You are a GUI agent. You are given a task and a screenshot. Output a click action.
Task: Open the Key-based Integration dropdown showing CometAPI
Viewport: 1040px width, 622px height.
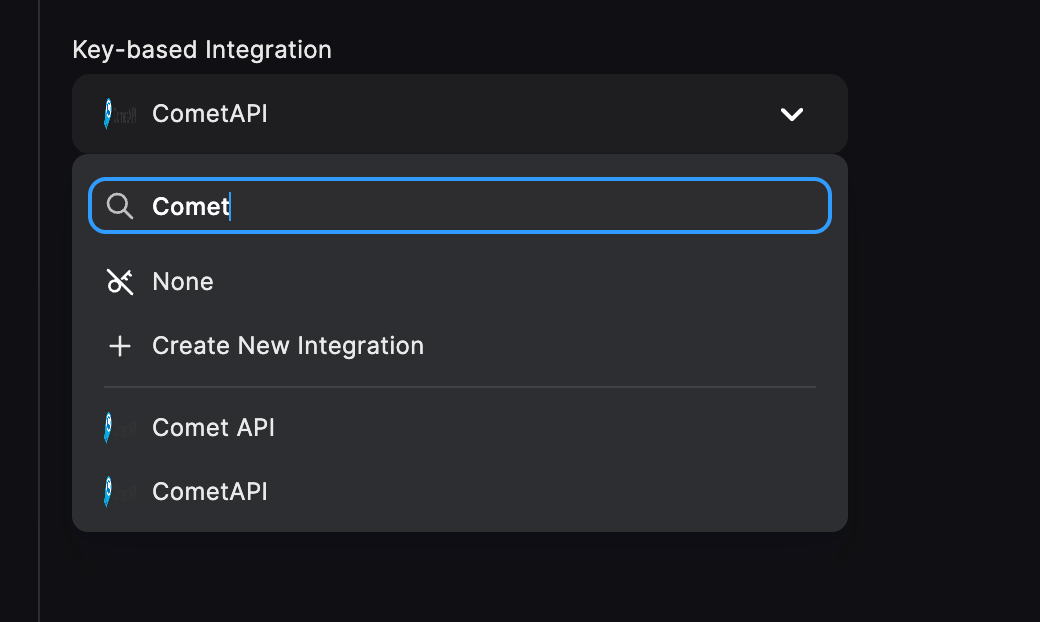tap(460, 114)
